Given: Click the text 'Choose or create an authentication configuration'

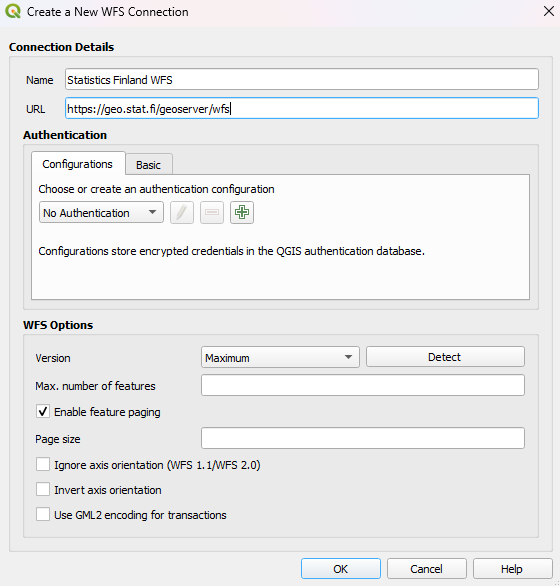Looking at the screenshot, I should [x=157, y=189].
